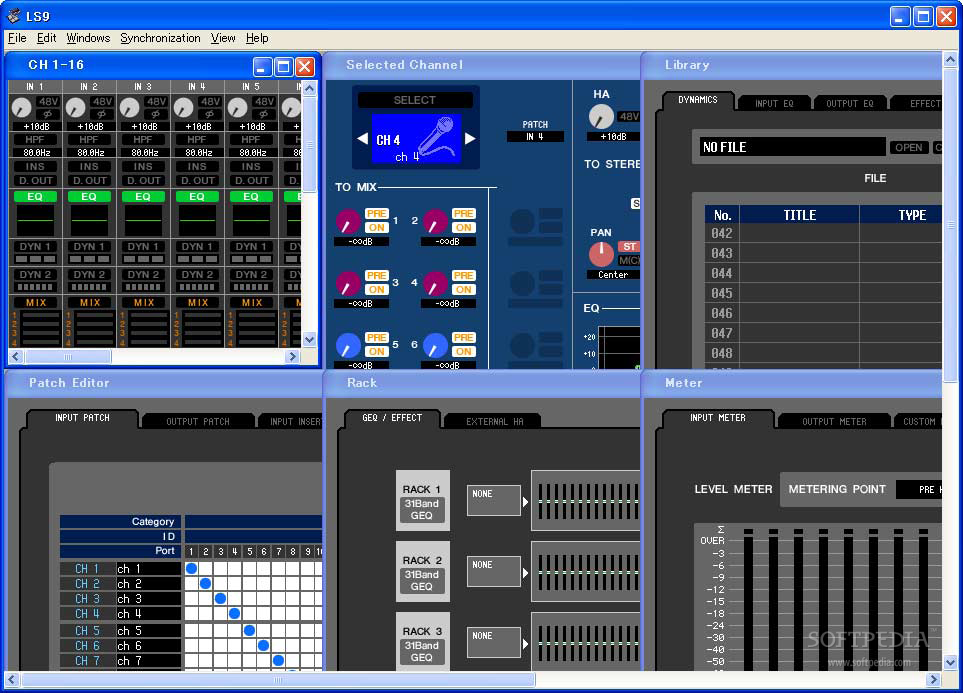Viewport: 963px width, 693px height.
Task: Switch to INPUT EQ library tab
Action: 774,104
